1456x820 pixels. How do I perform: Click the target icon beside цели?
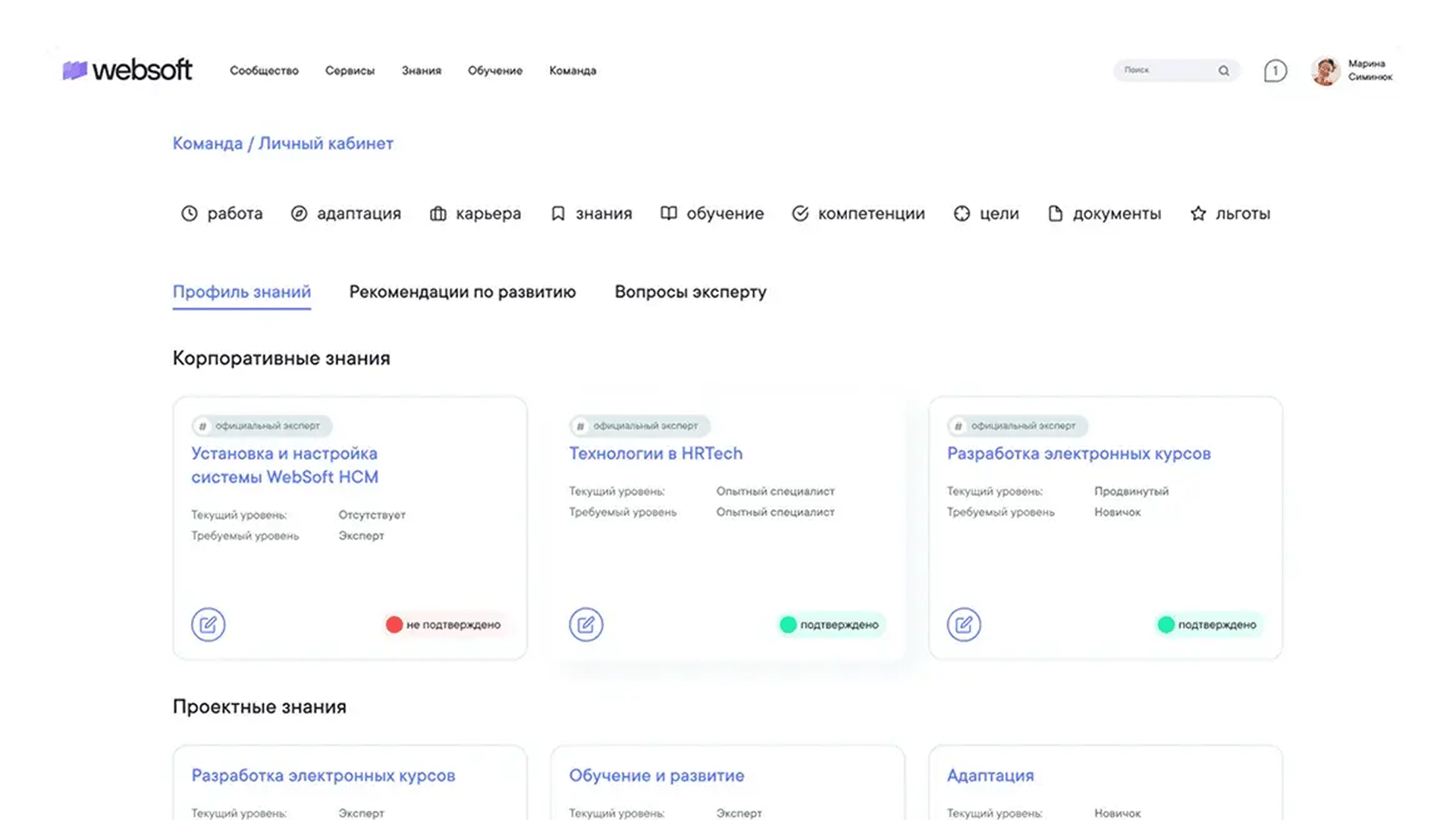point(962,214)
